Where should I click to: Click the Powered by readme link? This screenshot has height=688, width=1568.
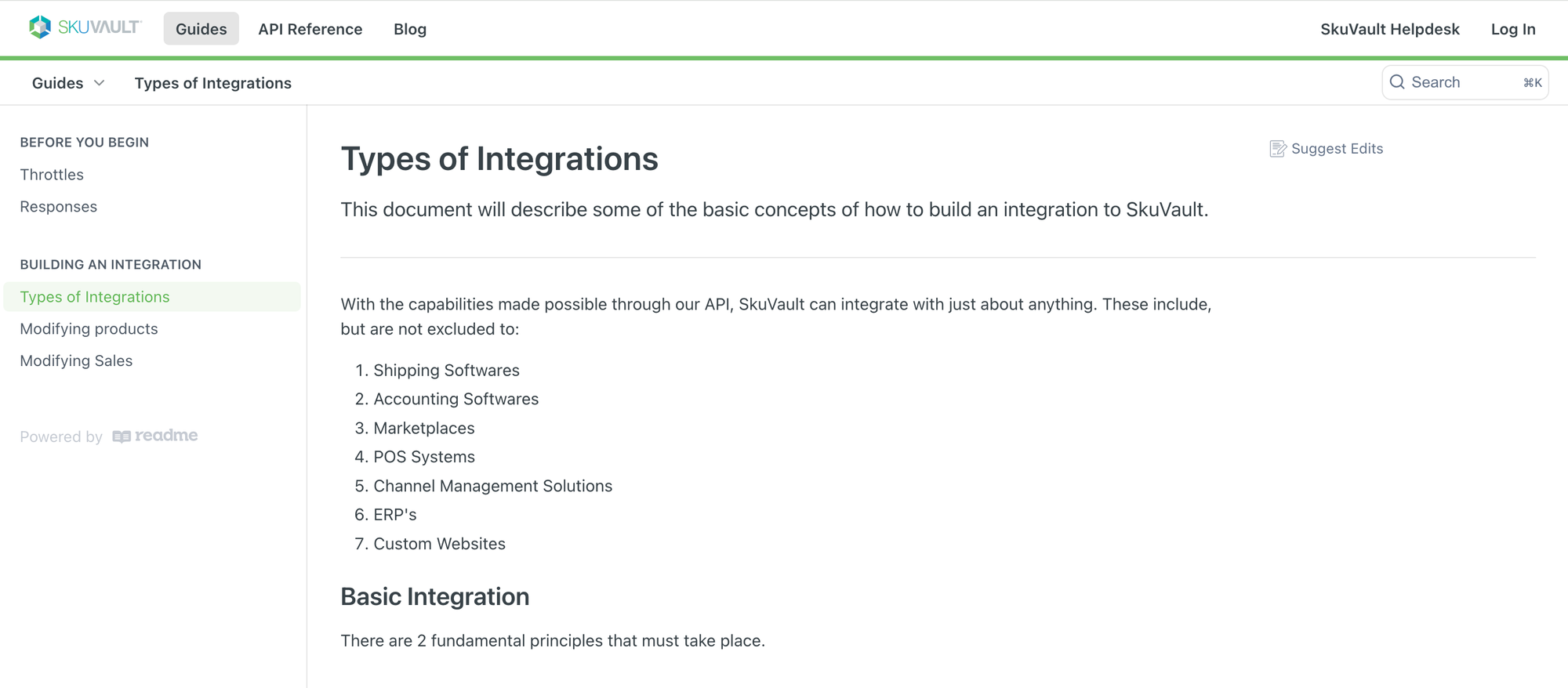pos(108,436)
